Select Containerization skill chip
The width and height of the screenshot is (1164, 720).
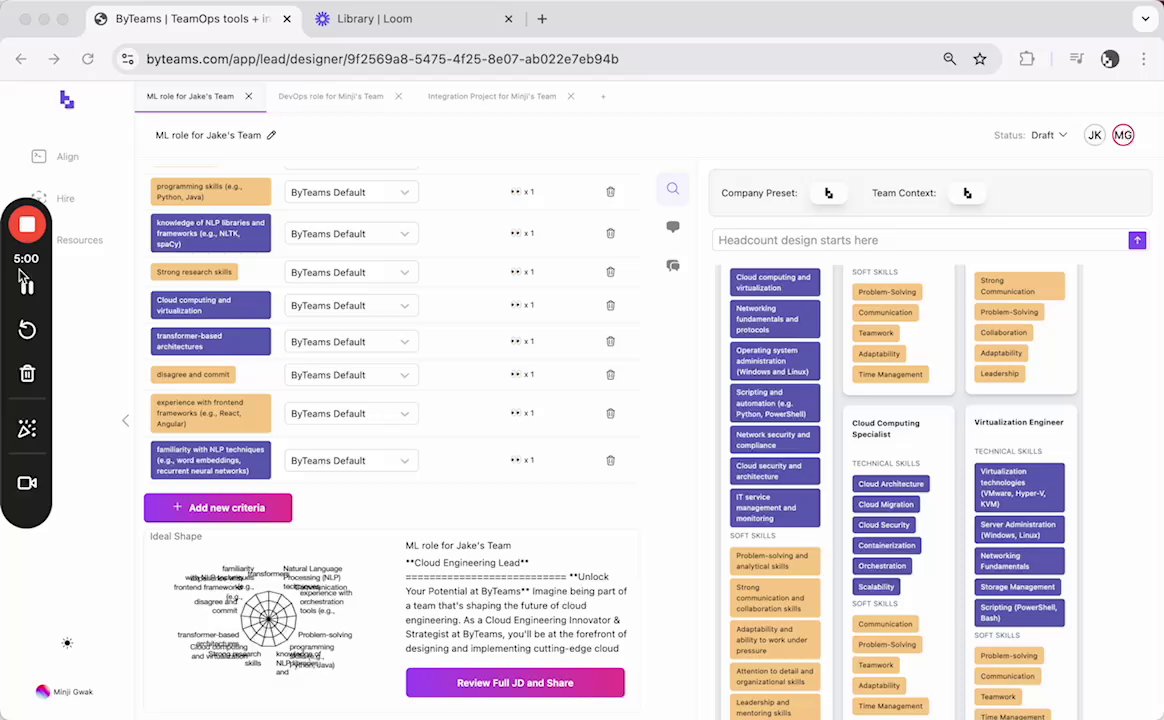pos(886,546)
